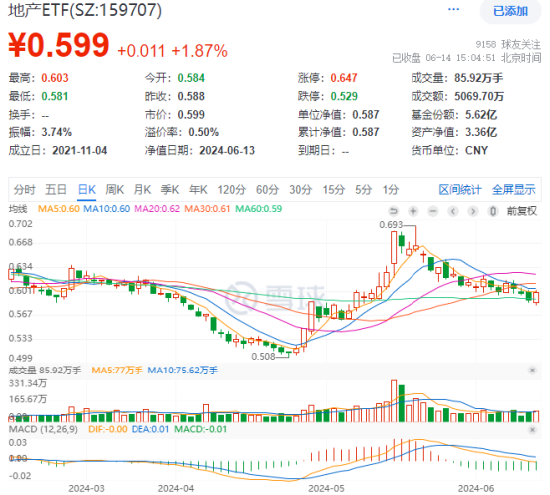Click the 今开 0.584 value
The width and height of the screenshot is (550, 495).
191,78
